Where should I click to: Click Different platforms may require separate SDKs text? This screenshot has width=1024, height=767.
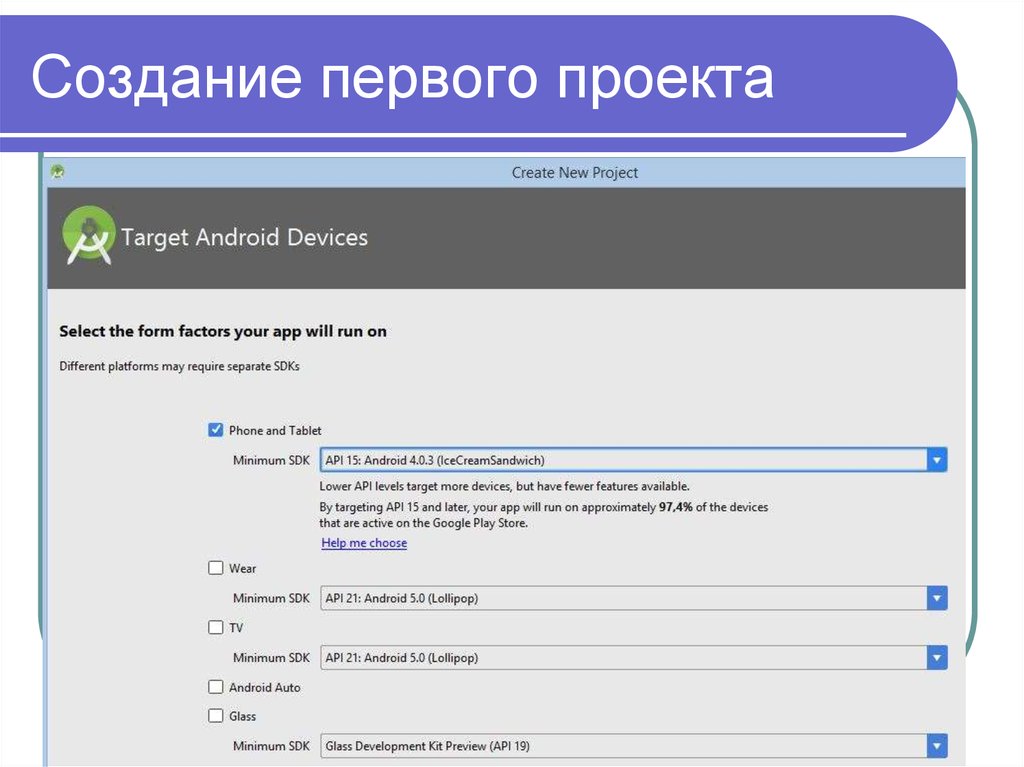pyautogui.click(x=180, y=366)
